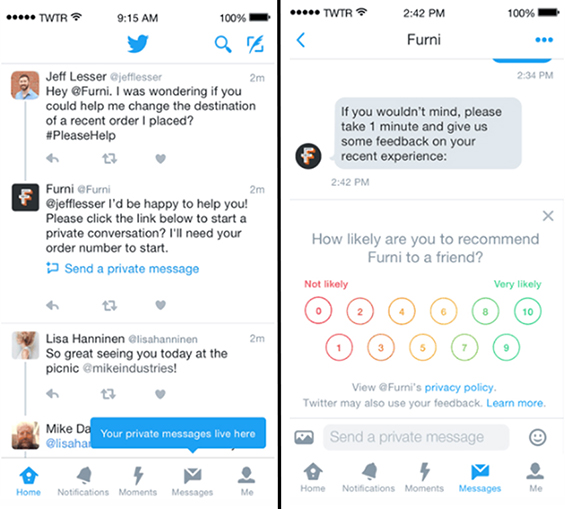The image size is (565, 509).
Task: Tap the compose tweet quill icon
Action: point(255,44)
